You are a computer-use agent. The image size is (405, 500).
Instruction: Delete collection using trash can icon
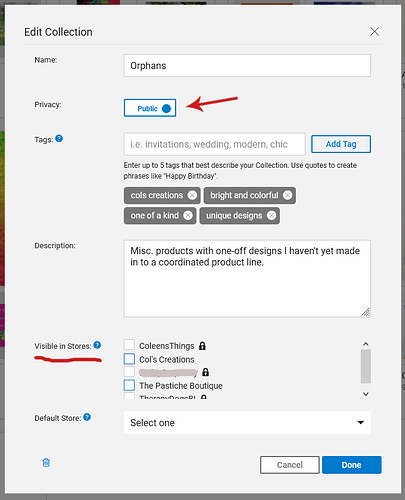pyautogui.click(x=46, y=463)
